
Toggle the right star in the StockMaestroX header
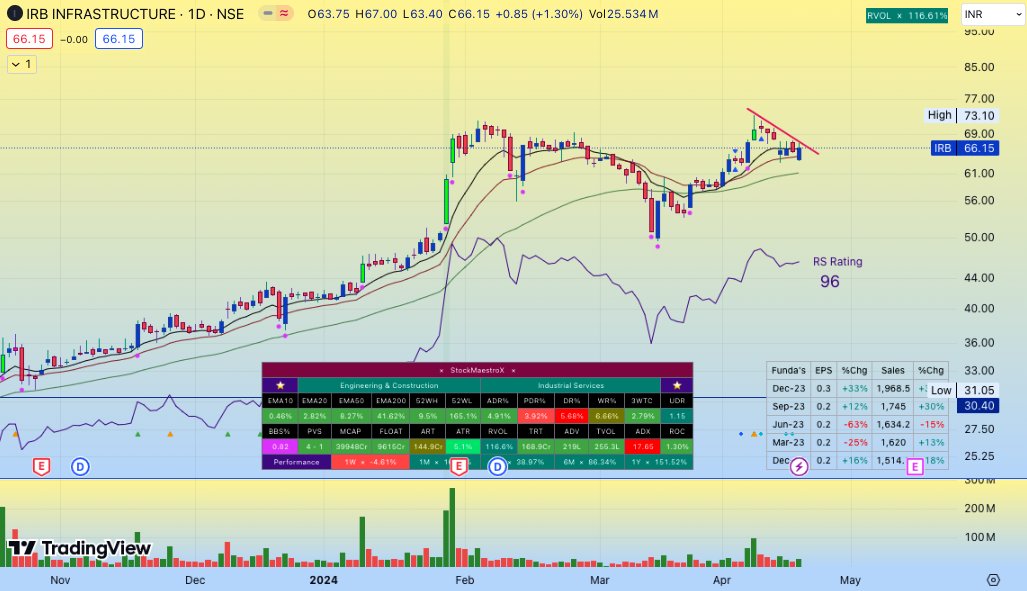coord(676,385)
